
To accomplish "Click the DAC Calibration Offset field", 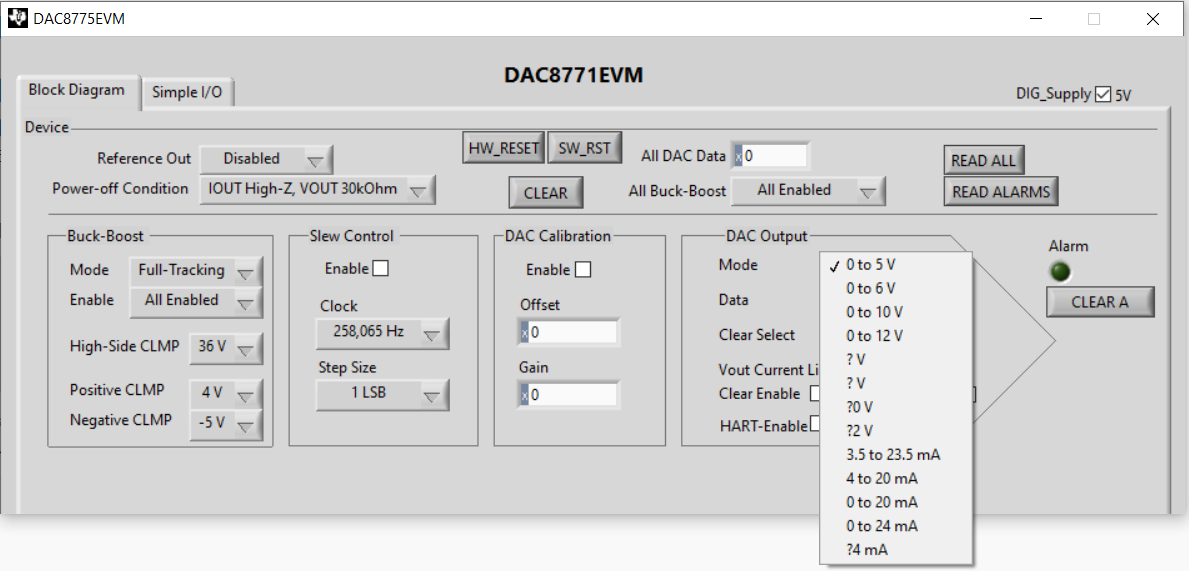I will [x=569, y=332].
